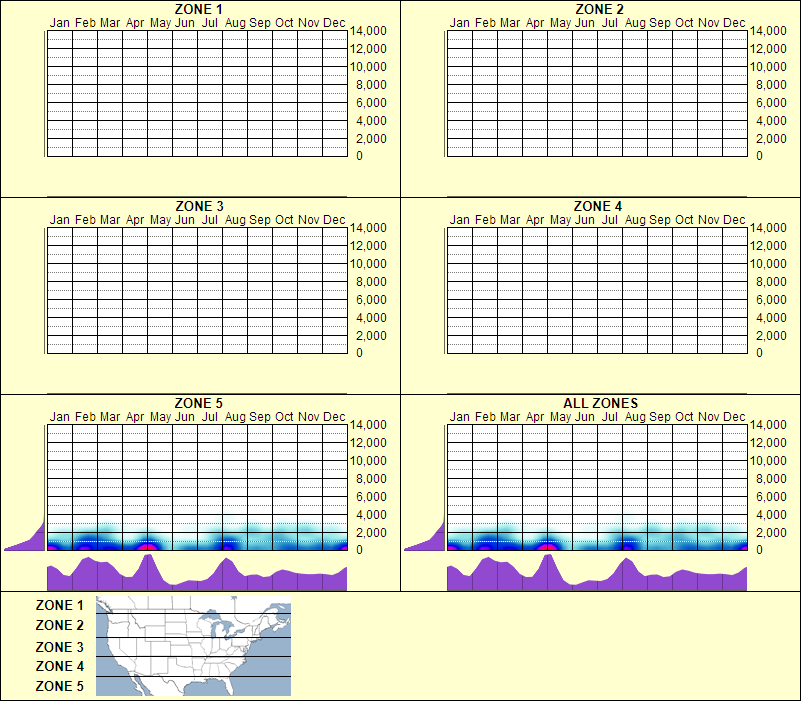
Task: Click the Apr label on Zone 1 chart
Action: 133,22
